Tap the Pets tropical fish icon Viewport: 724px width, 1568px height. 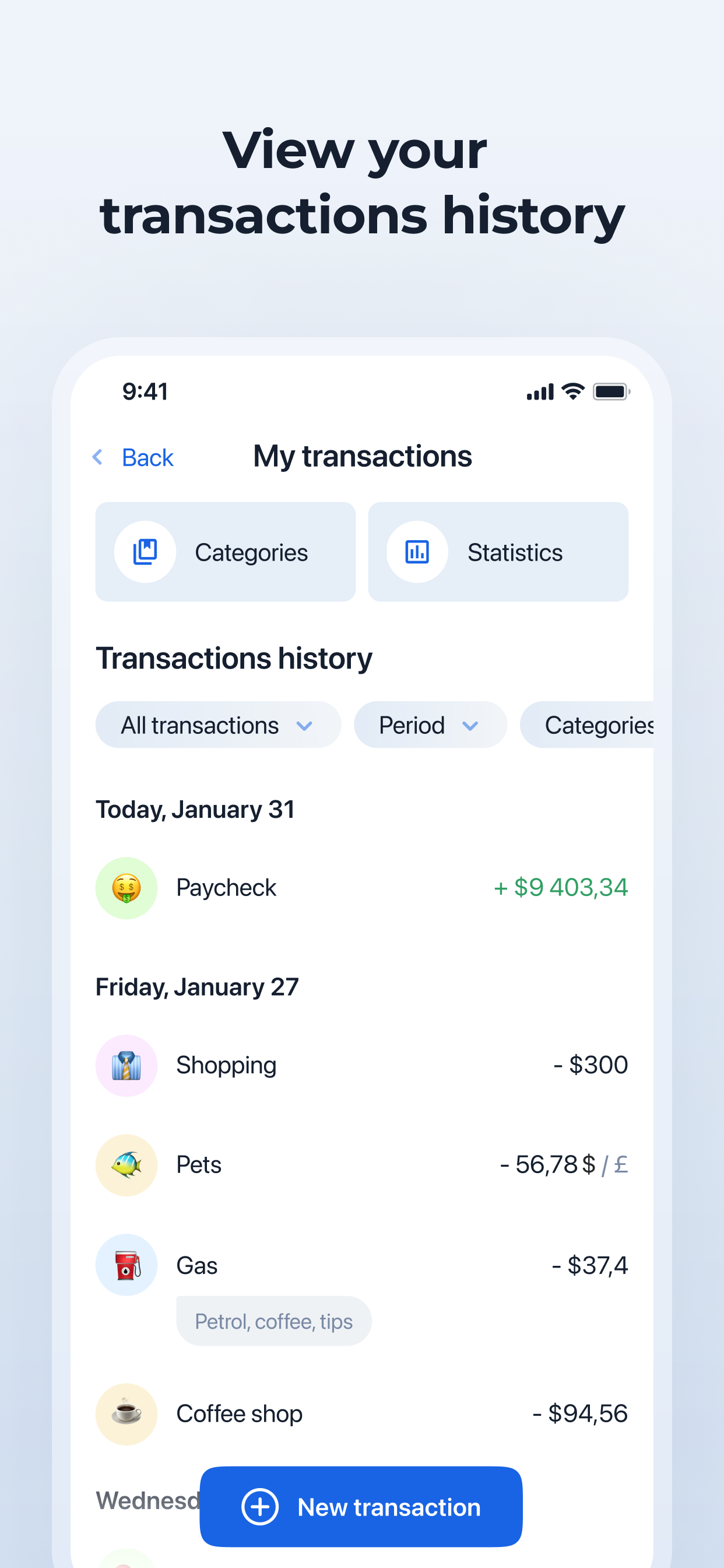tap(126, 1165)
